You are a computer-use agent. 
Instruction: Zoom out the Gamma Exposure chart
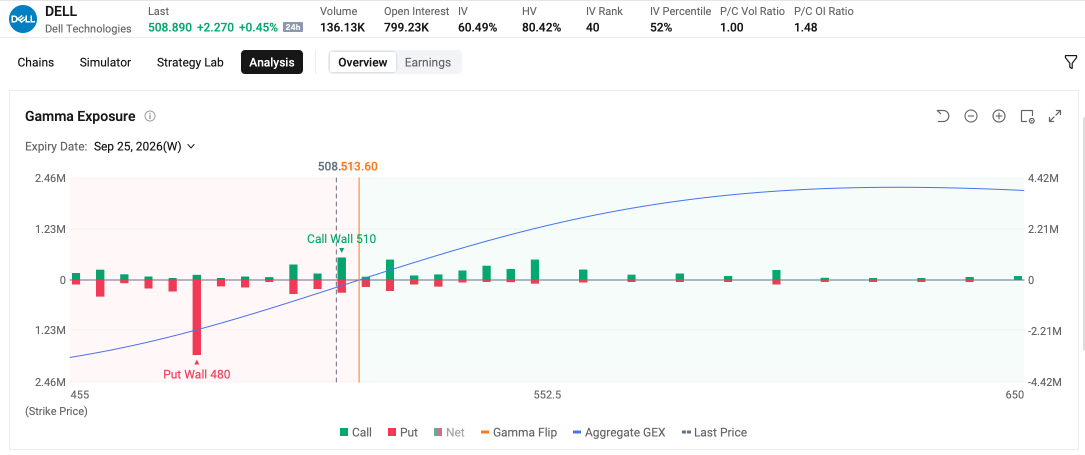tap(971, 116)
